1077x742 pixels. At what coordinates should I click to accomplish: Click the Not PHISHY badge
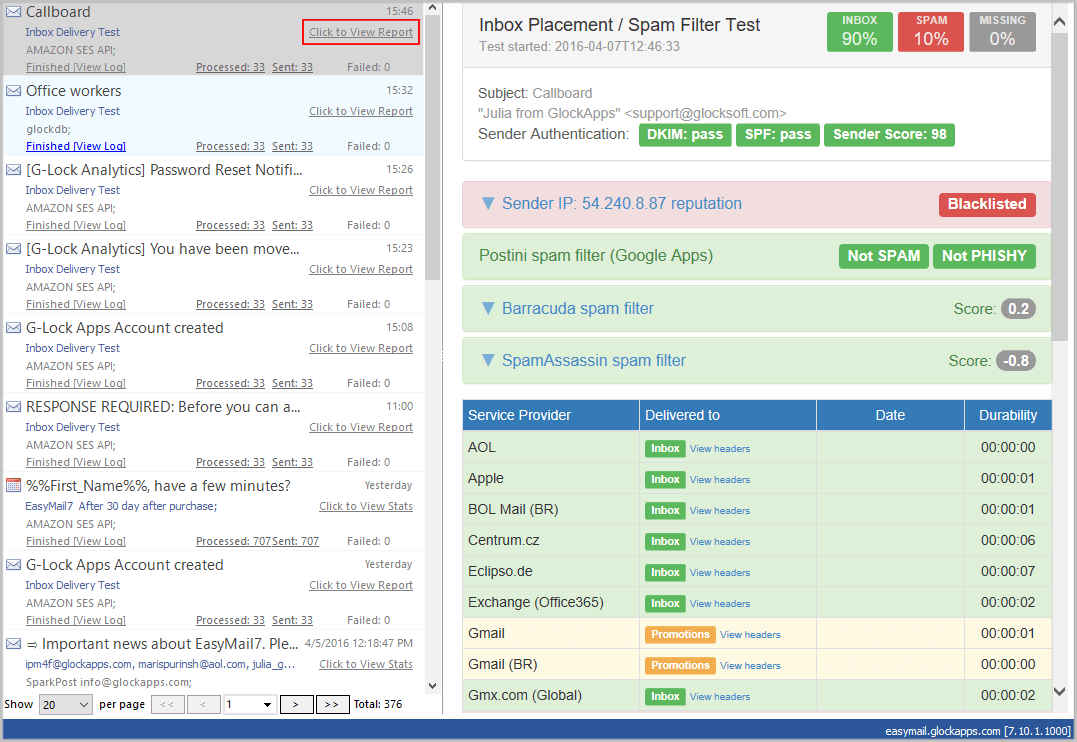(x=984, y=256)
